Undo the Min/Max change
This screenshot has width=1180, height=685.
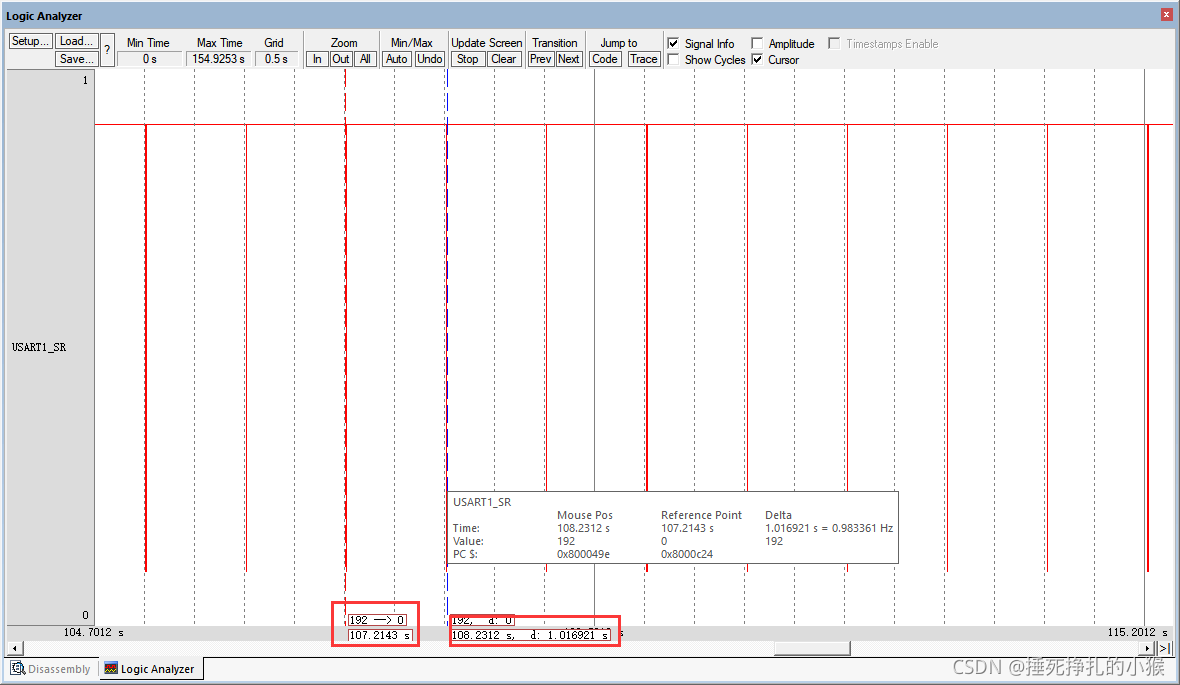coord(430,59)
